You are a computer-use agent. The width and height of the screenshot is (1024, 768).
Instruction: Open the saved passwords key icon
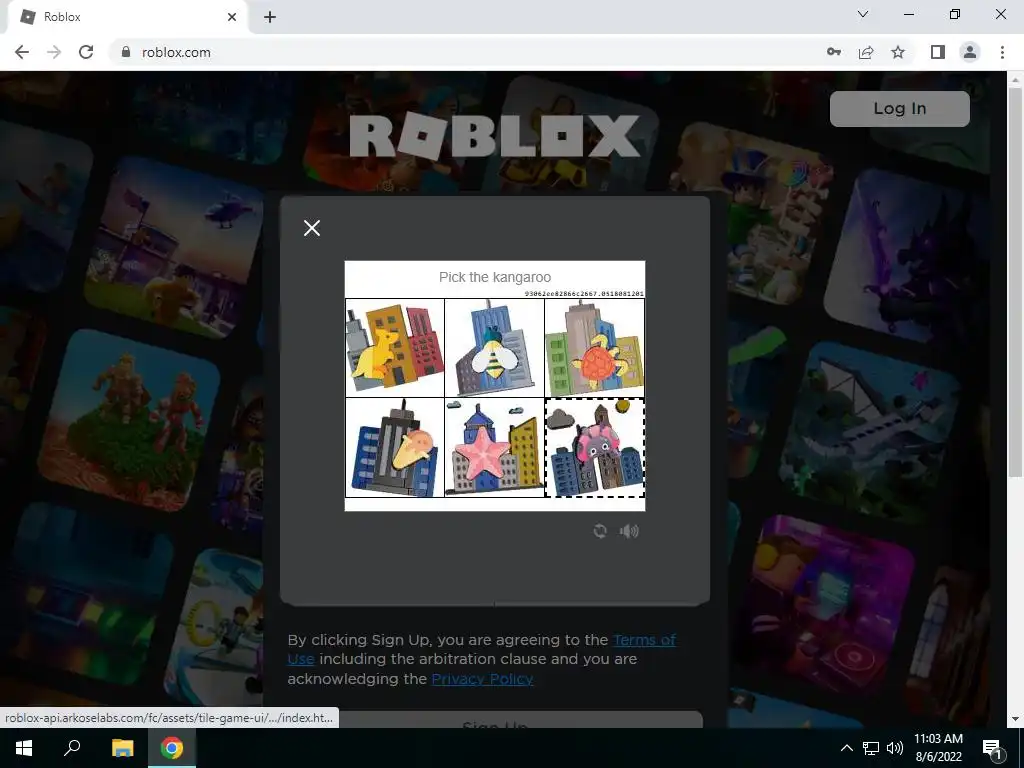click(x=833, y=52)
